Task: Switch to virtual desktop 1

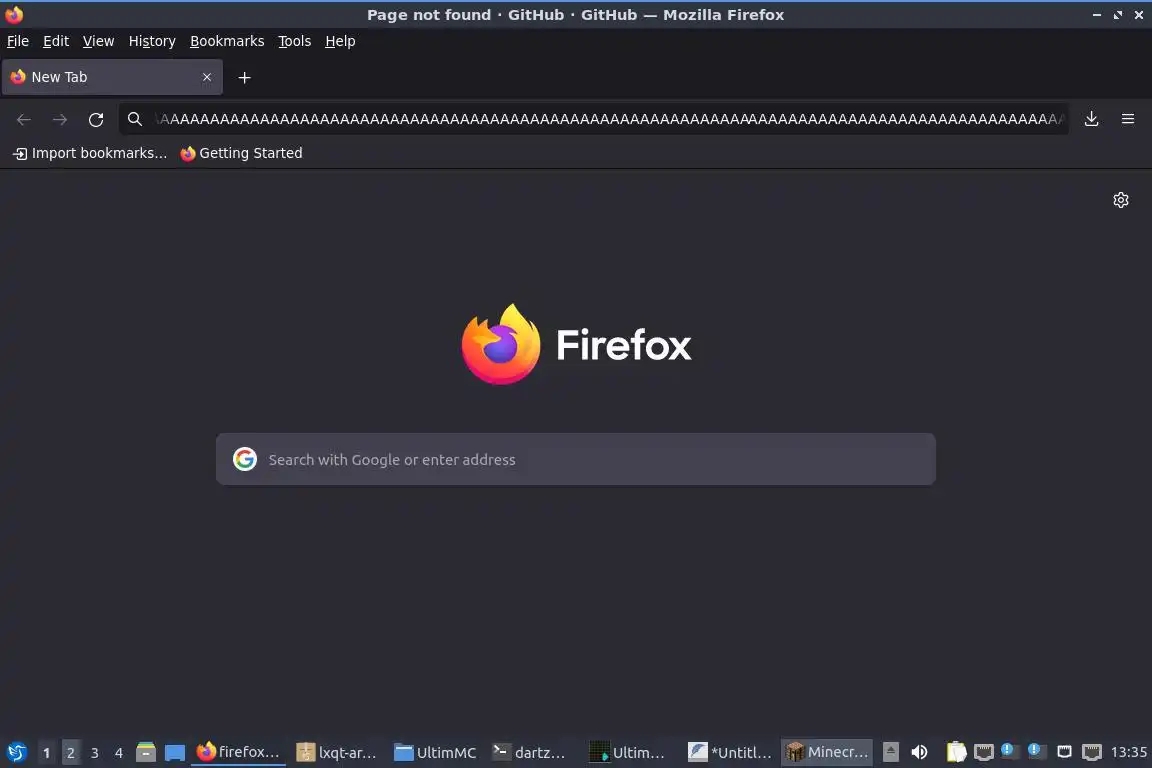Action: [46, 753]
